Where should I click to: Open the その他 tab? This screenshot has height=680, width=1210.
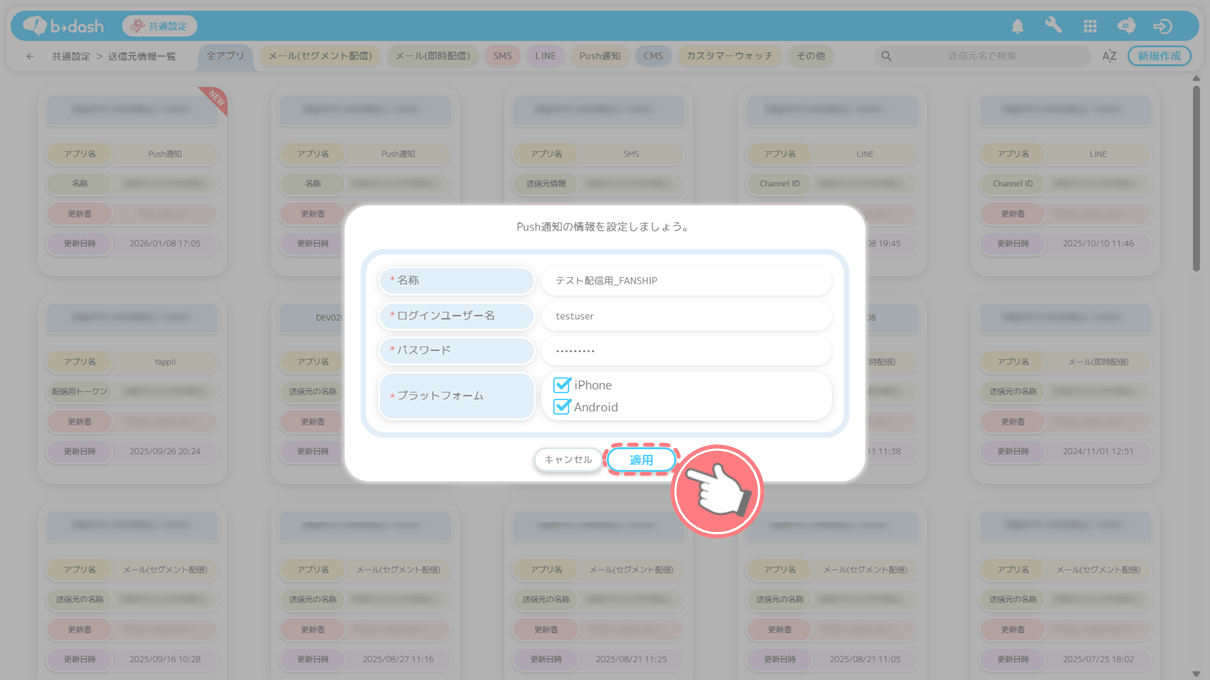click(x=811, y=56)
